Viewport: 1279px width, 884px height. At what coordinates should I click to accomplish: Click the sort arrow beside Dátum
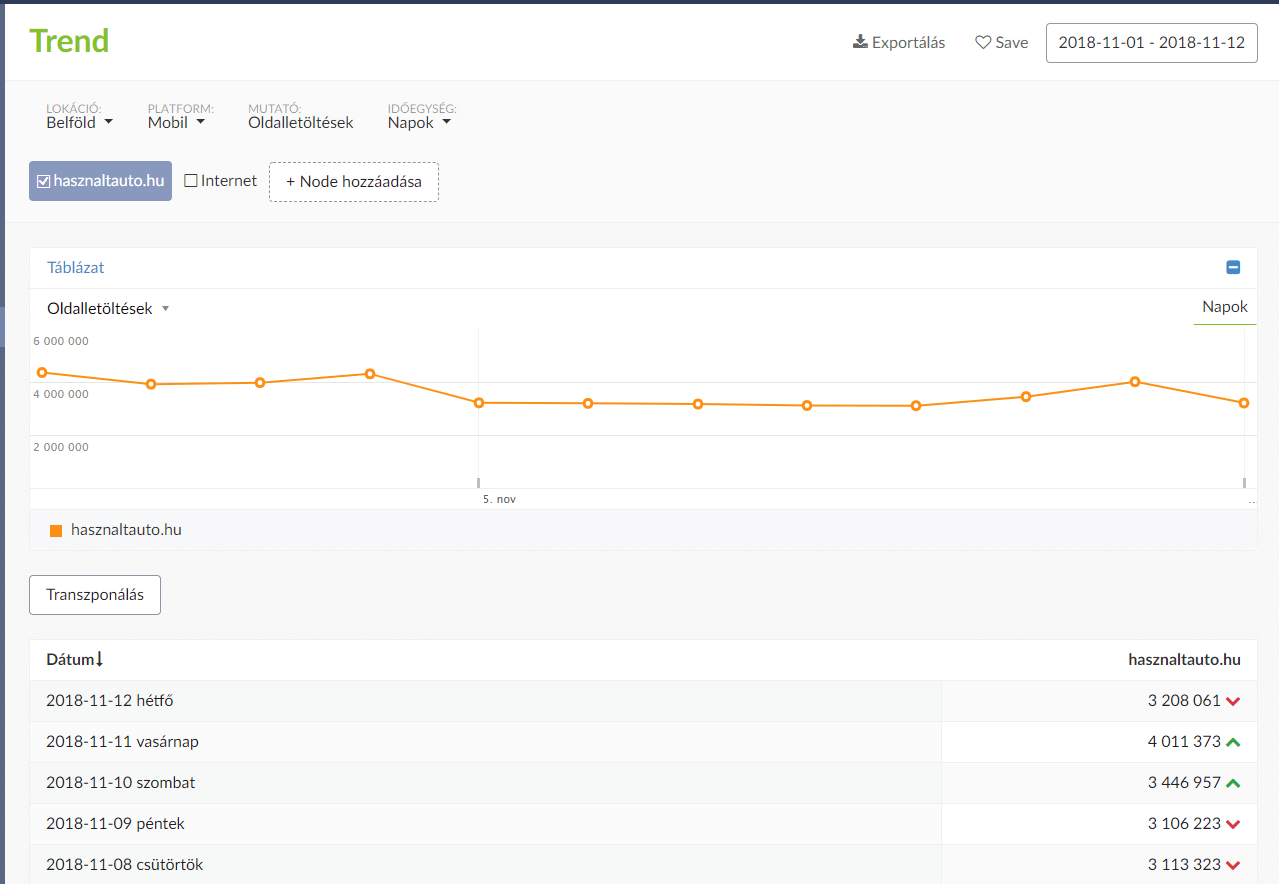point(99,659)
